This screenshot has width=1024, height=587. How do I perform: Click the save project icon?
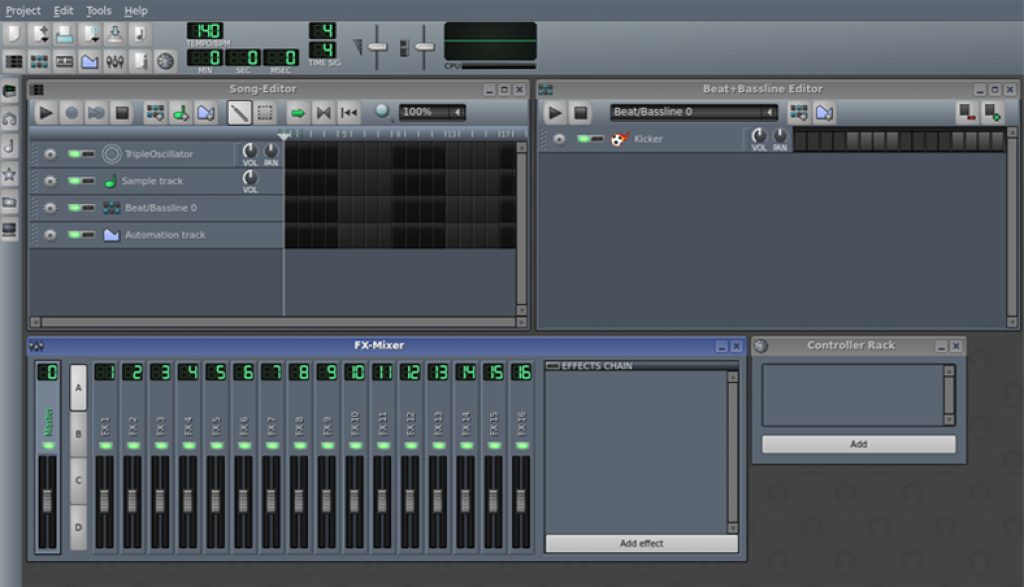[114, 34]
